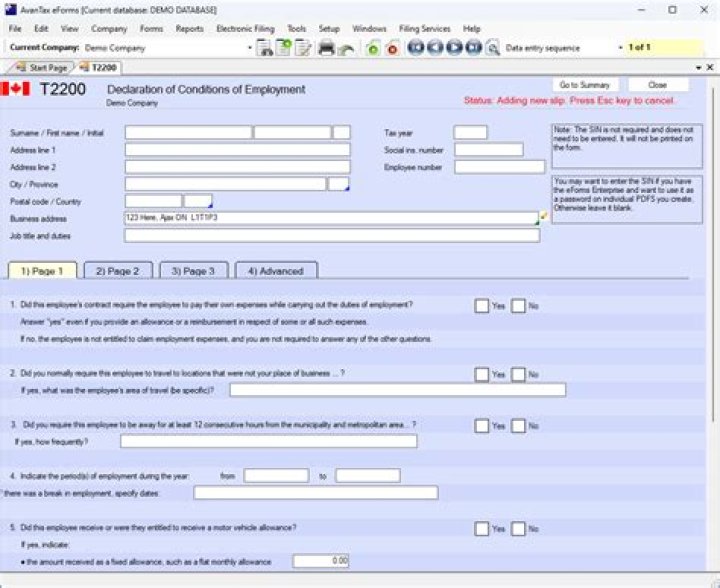Click the printer icon in toolbar

[x=326, y=48]
